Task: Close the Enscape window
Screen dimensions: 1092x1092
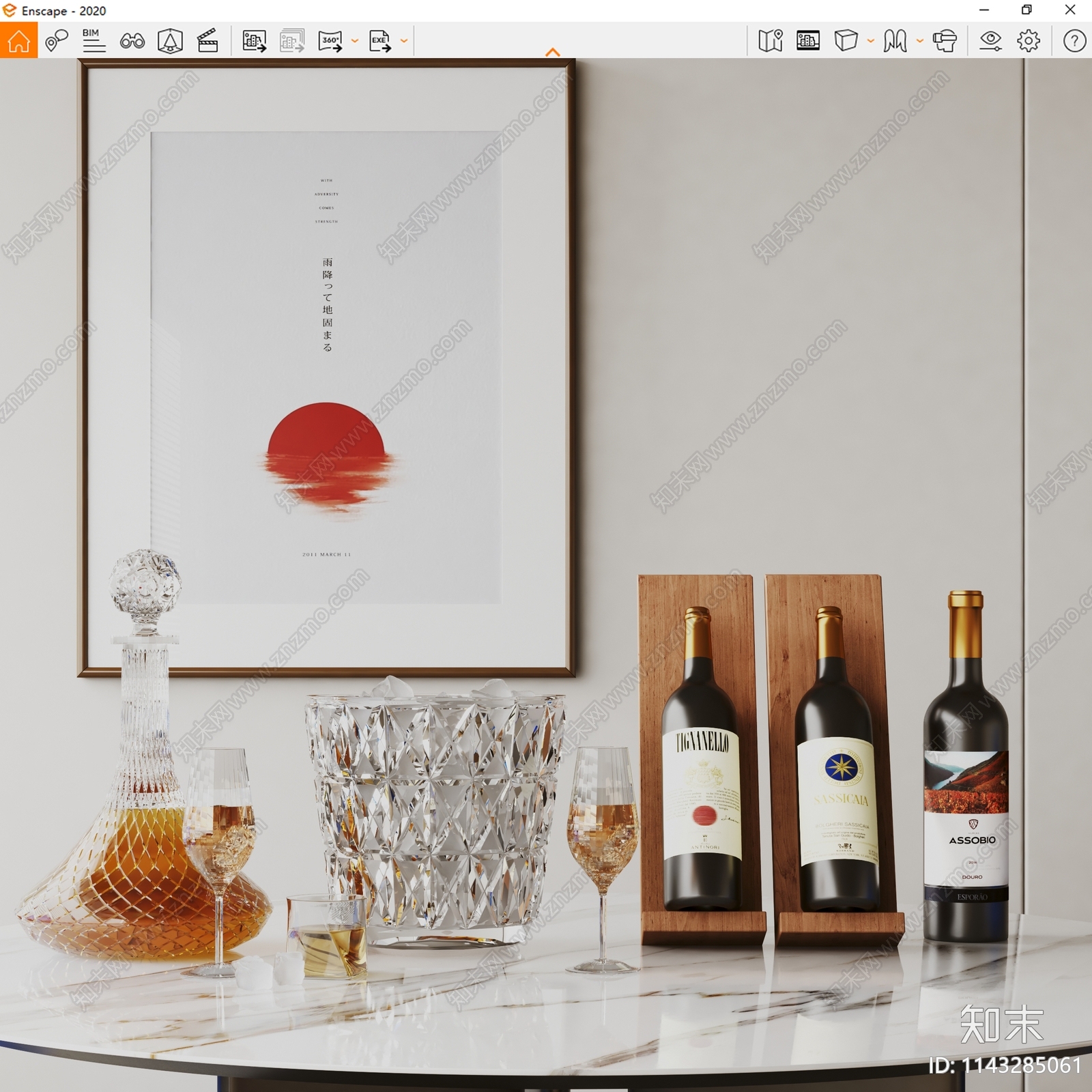Action: point(1070,10)
